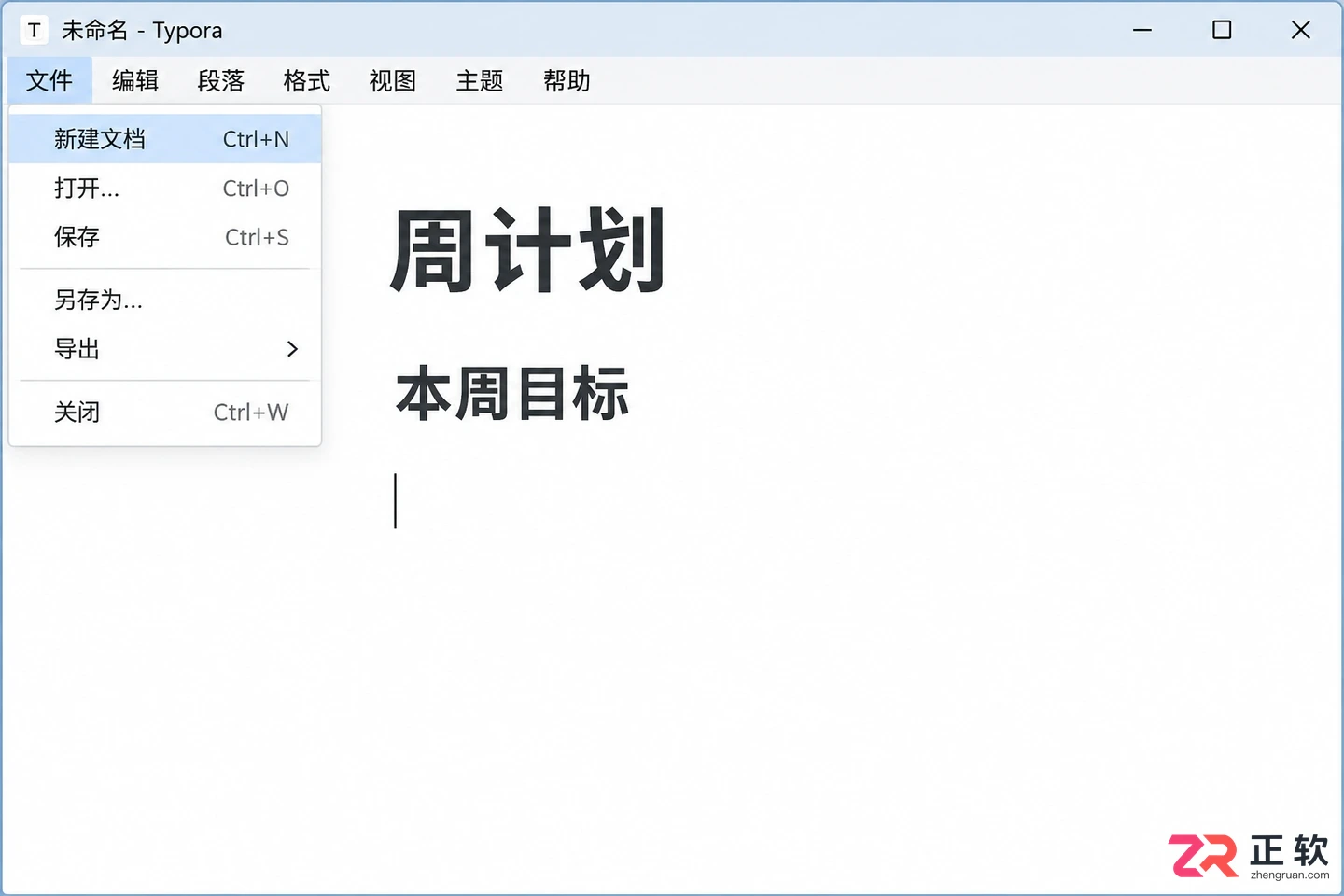Open the 格式 menu

tap(307, 81)
